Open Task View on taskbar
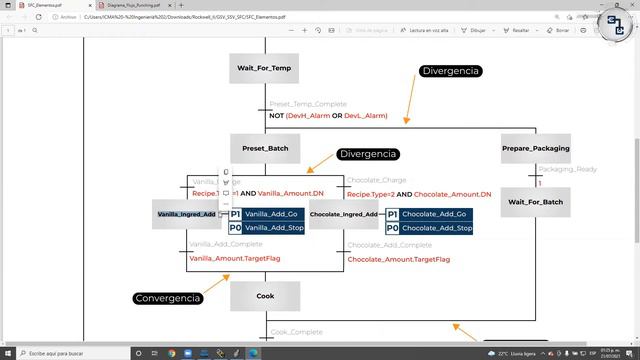Image resolution: width=640 pixels, height=360 pixels. 154,353
